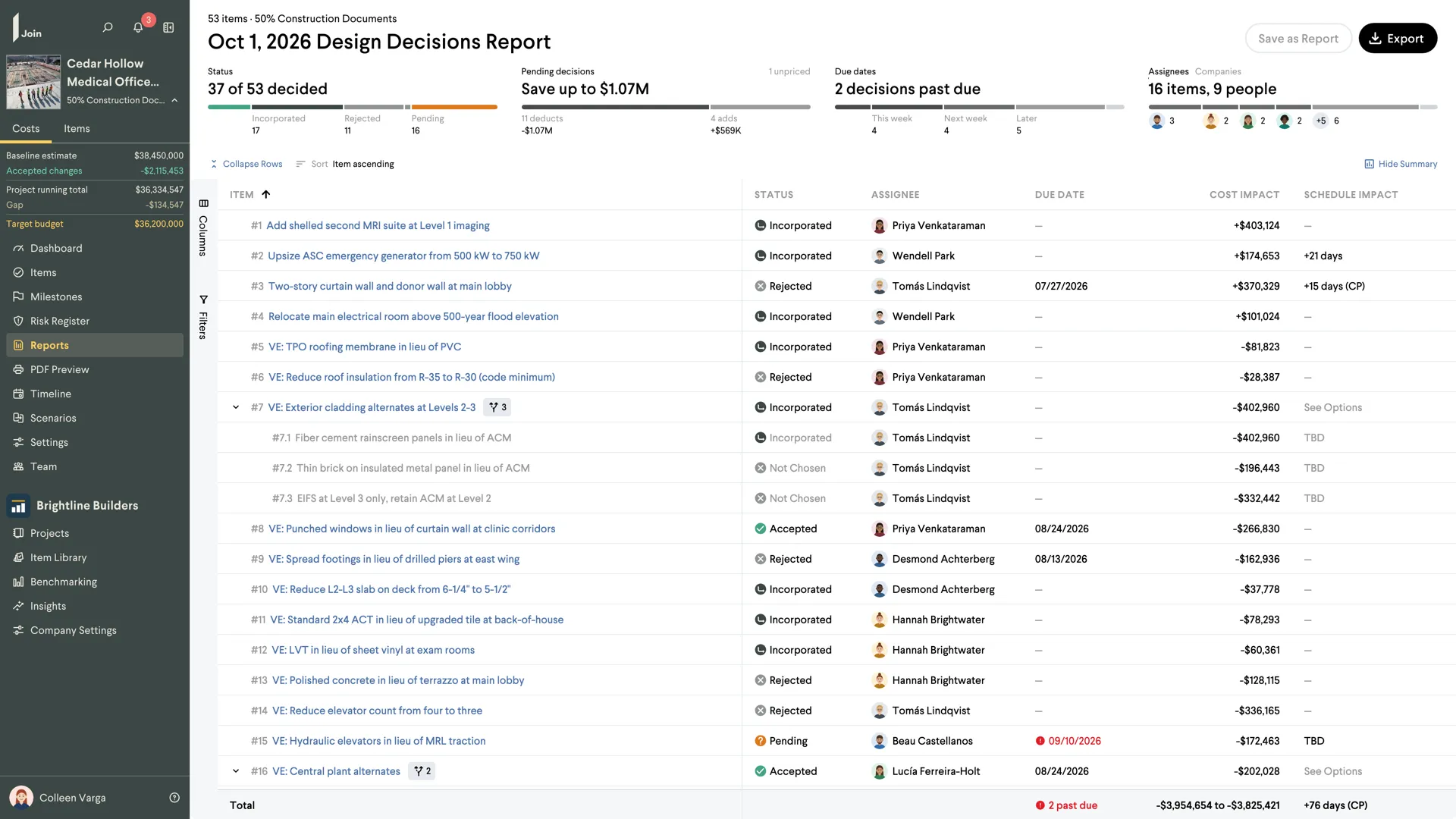
Task: Open item #1 Add shelled second MRI suite
Action: [x=378, y=225]
